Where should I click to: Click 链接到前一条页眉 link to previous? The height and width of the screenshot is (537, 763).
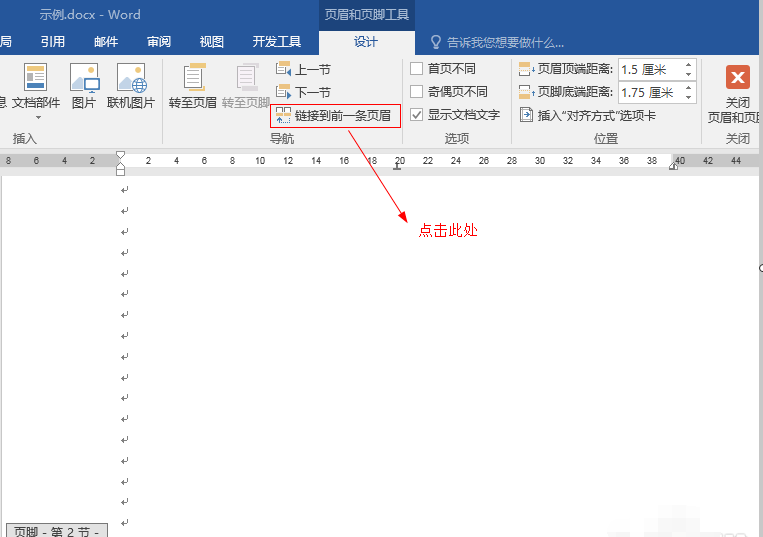click(x=335, y=116)
